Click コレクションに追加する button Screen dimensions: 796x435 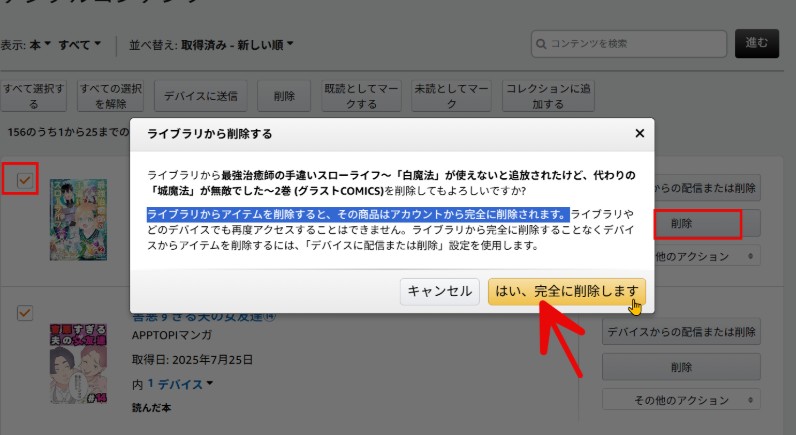[548, 96]
